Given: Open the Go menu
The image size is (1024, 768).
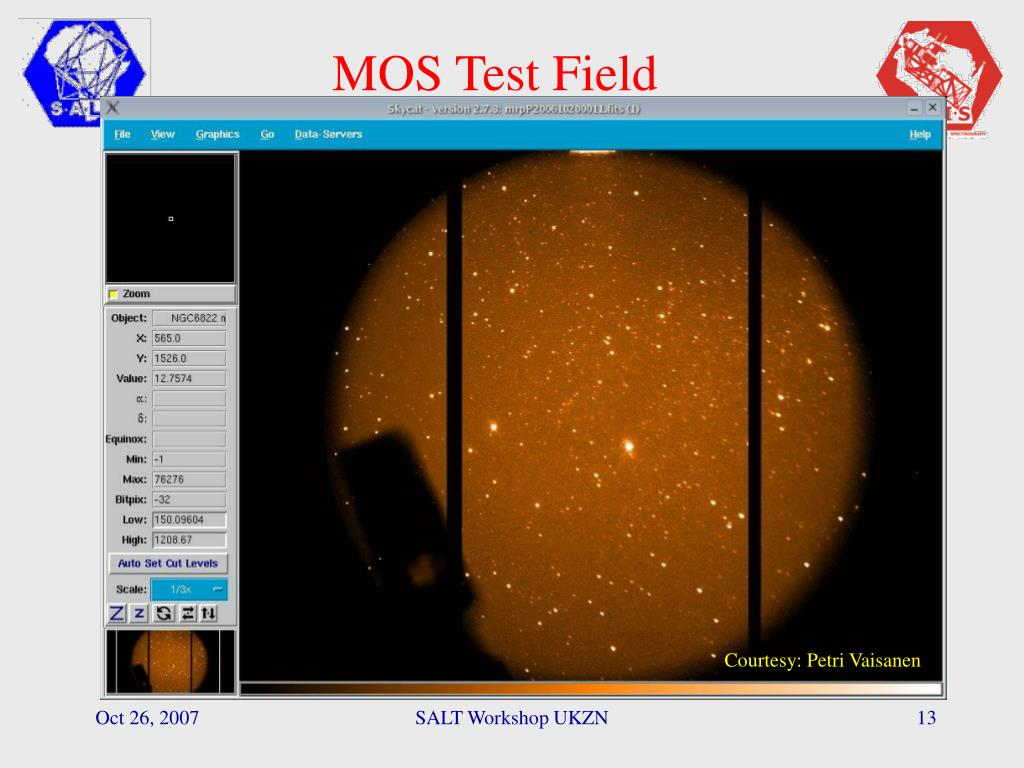Looking at the screenshot, I should click(x=267, y=134).
